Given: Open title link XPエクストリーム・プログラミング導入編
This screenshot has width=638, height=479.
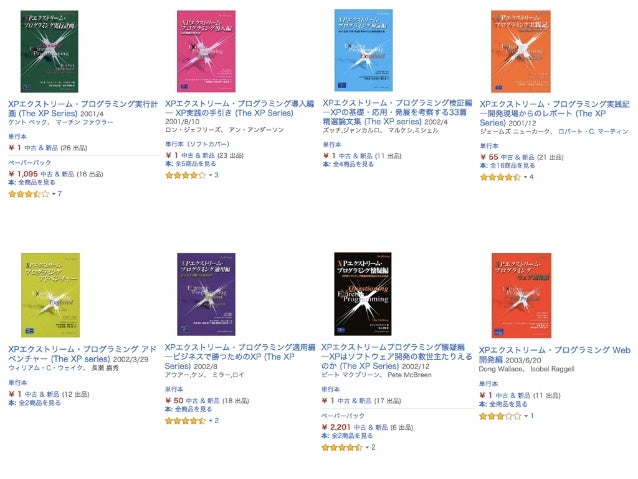Looking at the screenshot, I should tap(240, 108).
